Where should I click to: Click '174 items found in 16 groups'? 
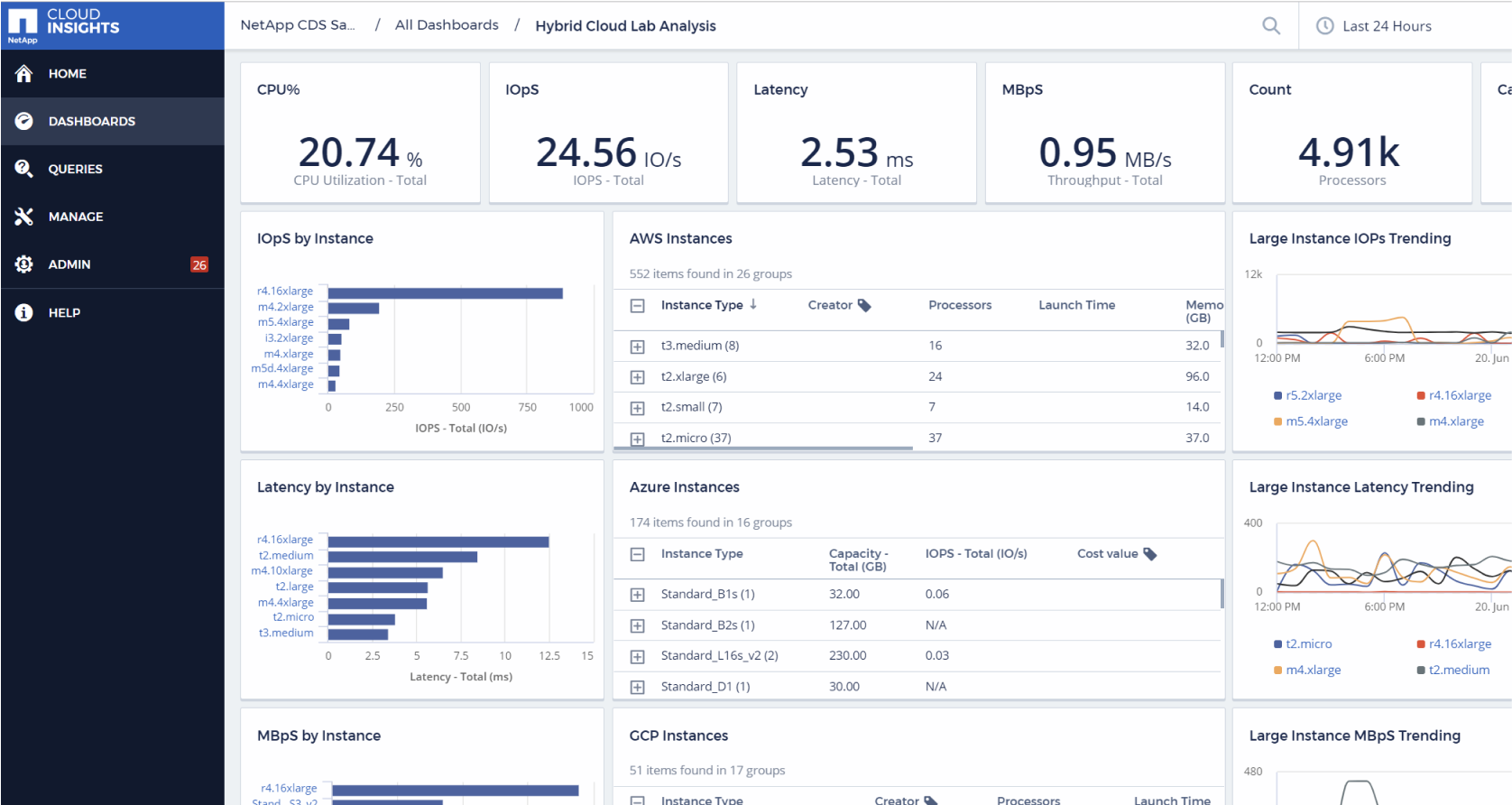[711, 522]
